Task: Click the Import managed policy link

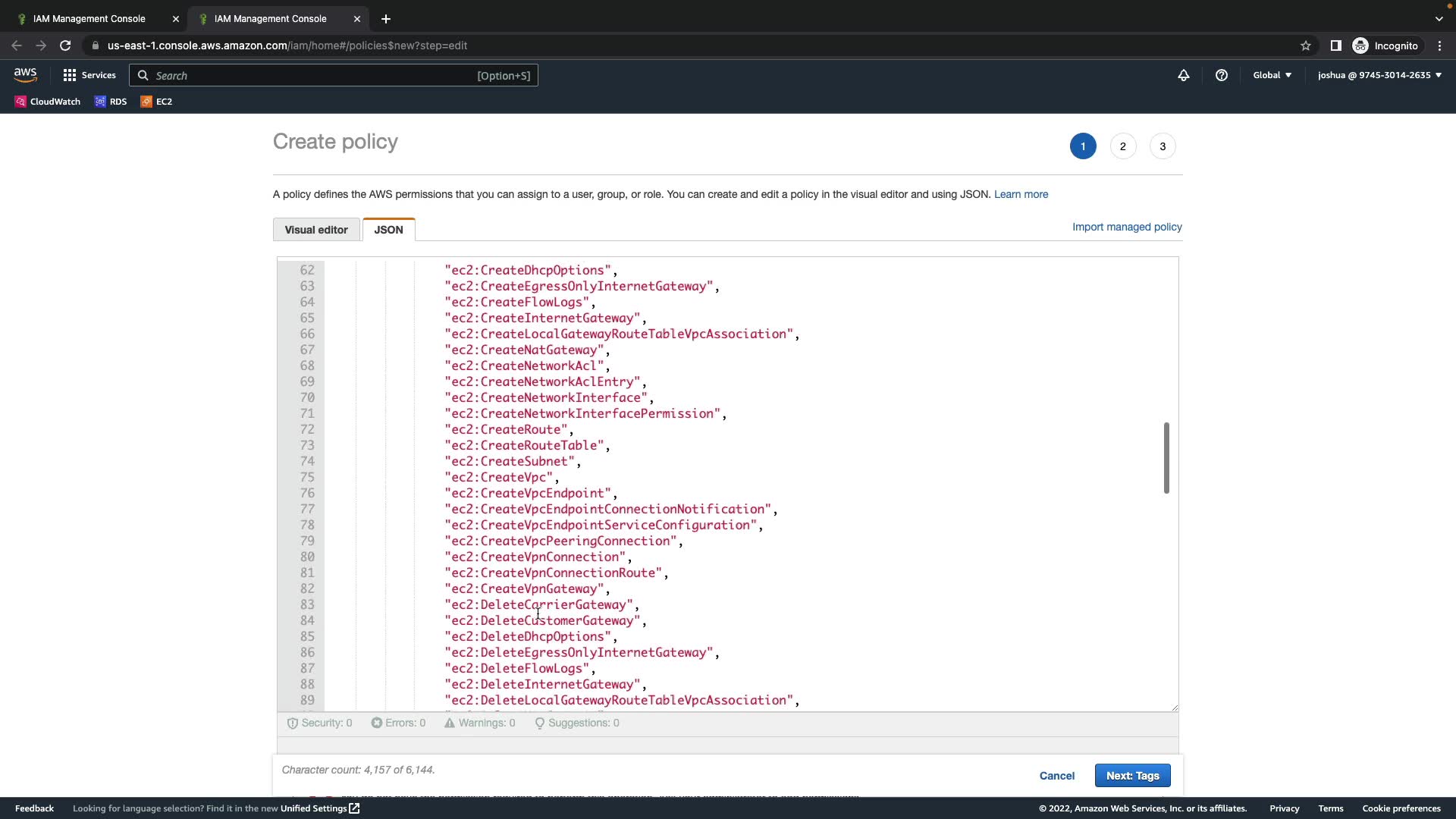Action: (1126, 227)
